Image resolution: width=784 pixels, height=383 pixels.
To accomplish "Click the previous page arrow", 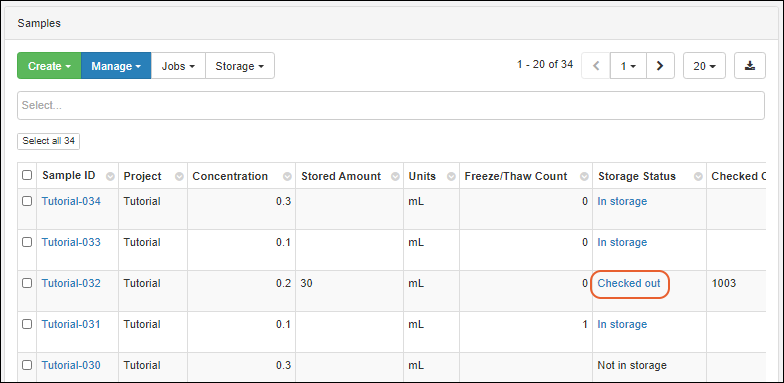I will pyautogui.click(x=596, y=66).
